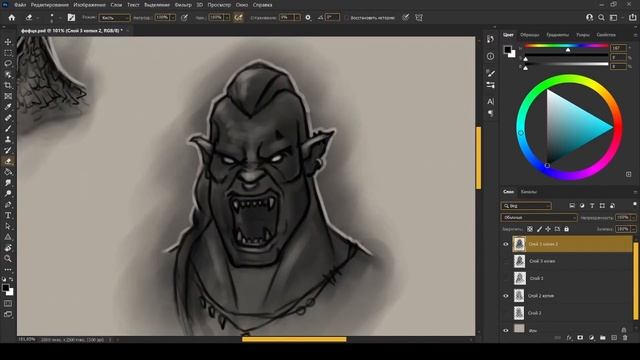Hide the 'Слой 3 копия 2' layer
640x360 pixels.
pos(506,244)
